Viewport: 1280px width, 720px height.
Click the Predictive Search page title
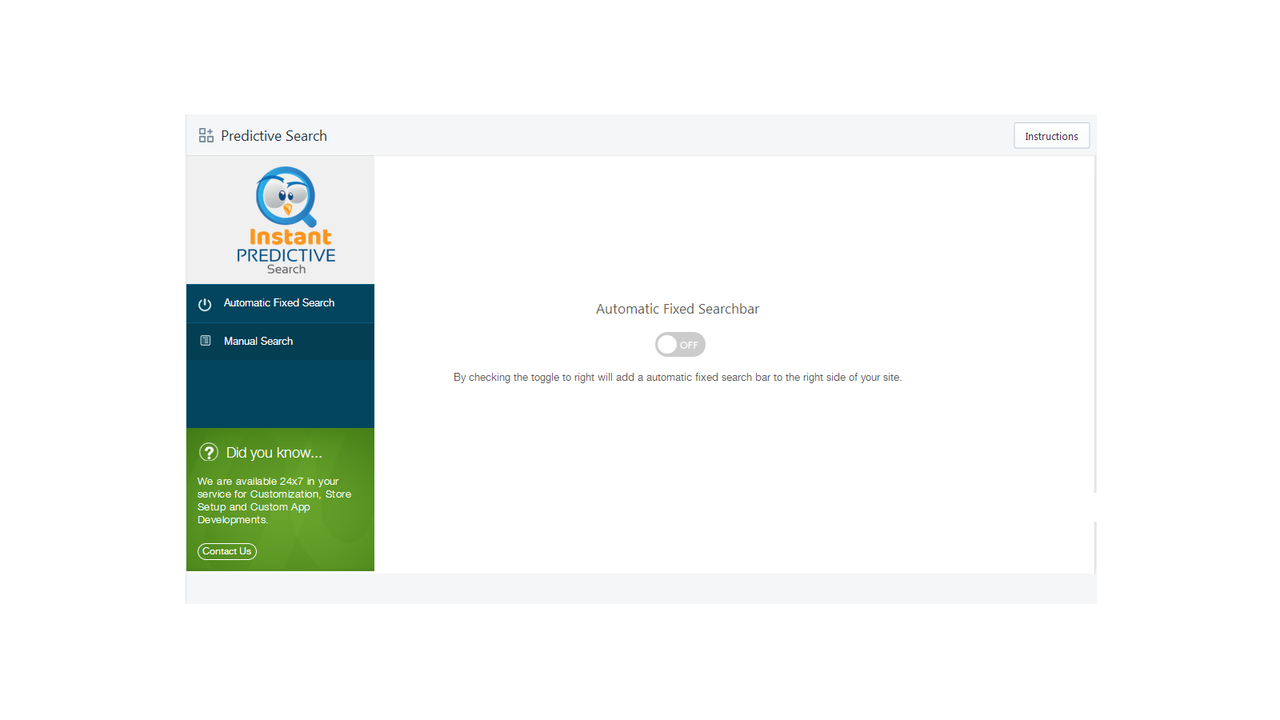point(275,135)
